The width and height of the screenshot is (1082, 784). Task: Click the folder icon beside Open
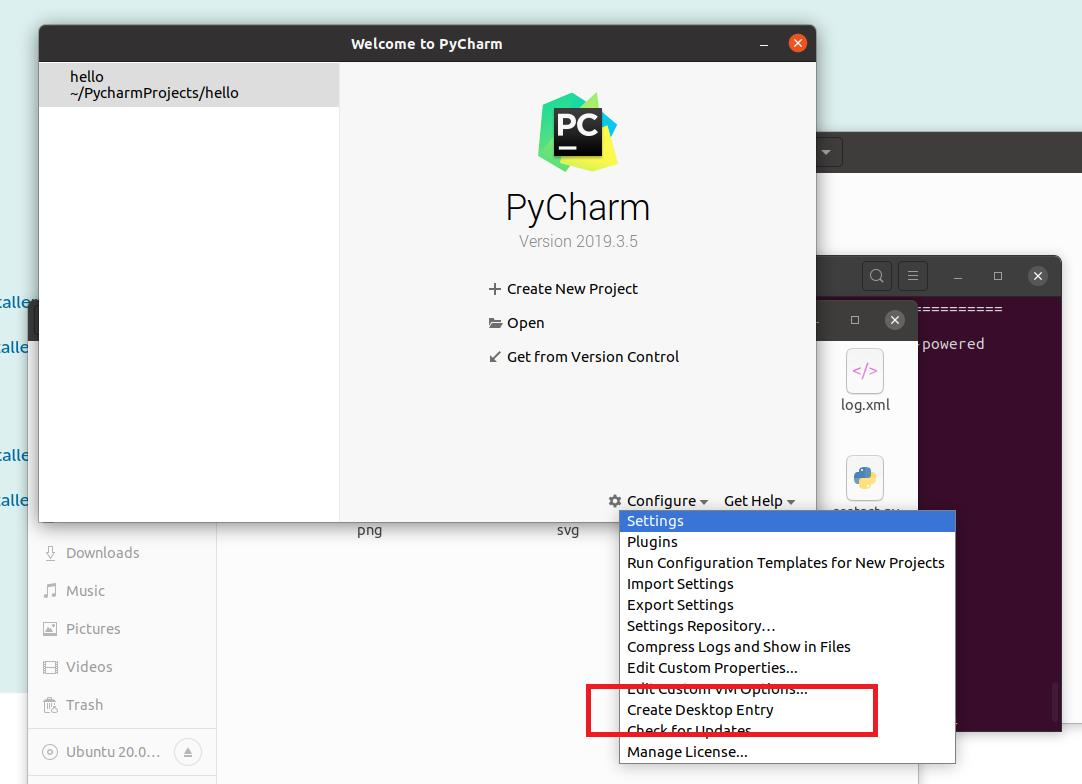(495, 323)
